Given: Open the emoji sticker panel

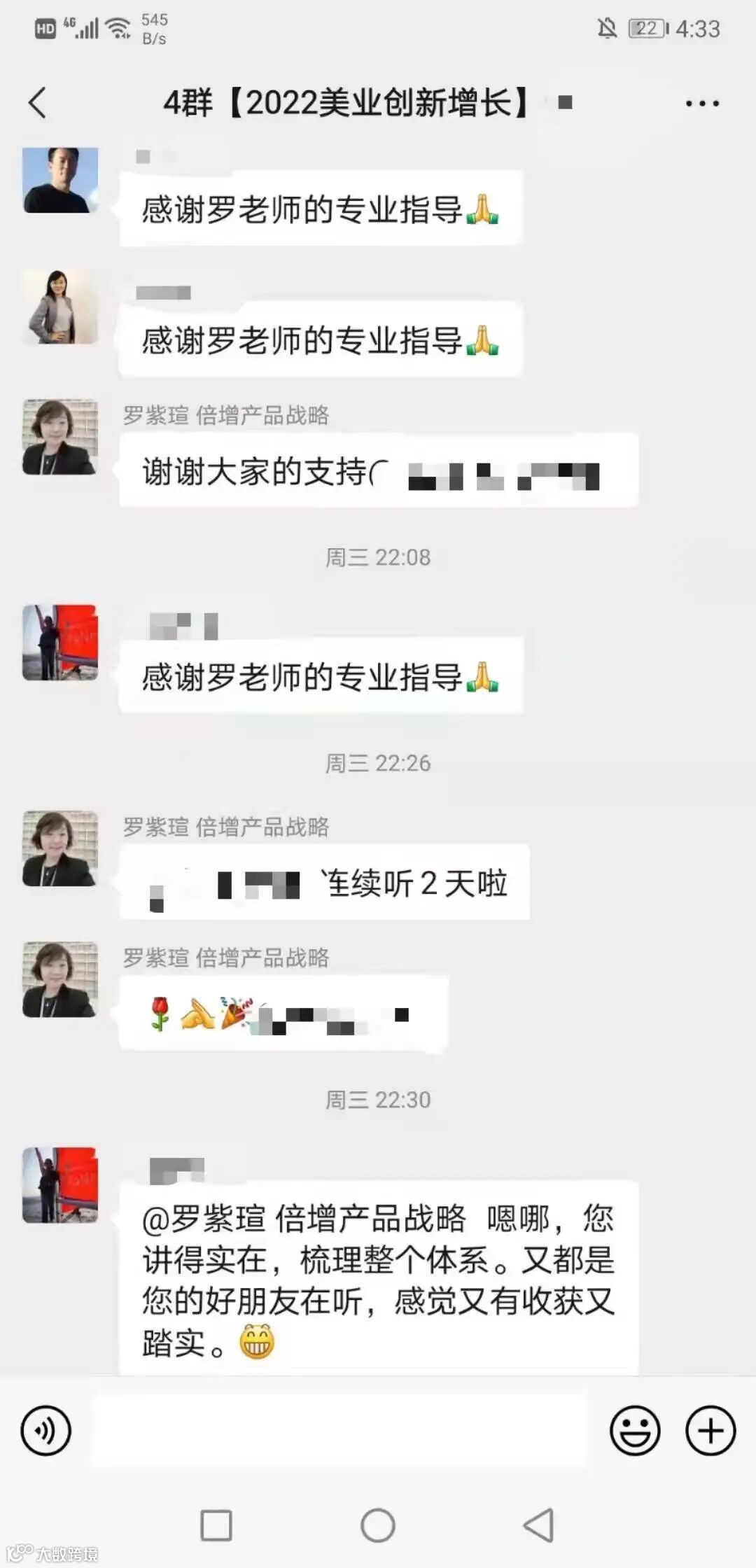Looking at the screenshot, I should (635, 1430).
